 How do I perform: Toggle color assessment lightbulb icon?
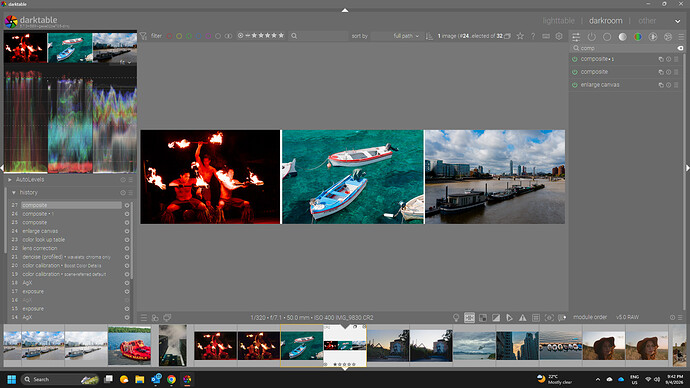coord(456,317)
